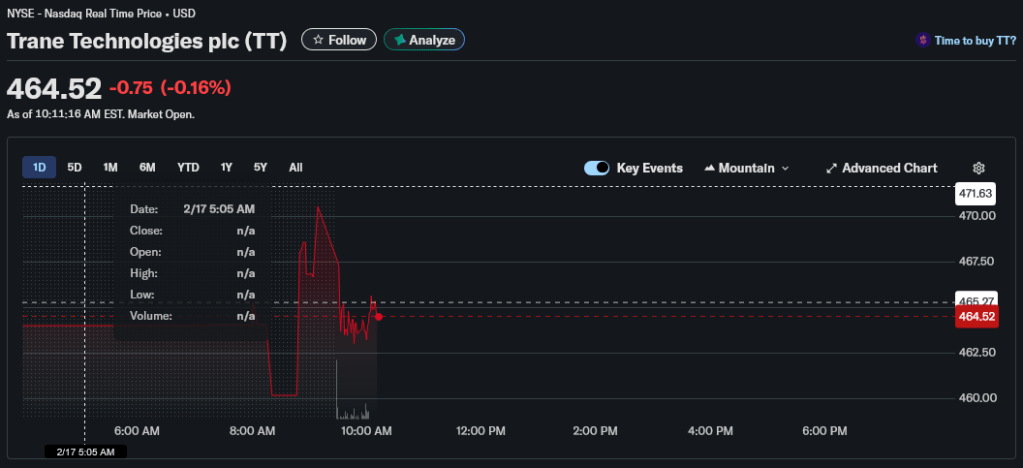Open the Advanced Chart link

click(x=881, y=168)
